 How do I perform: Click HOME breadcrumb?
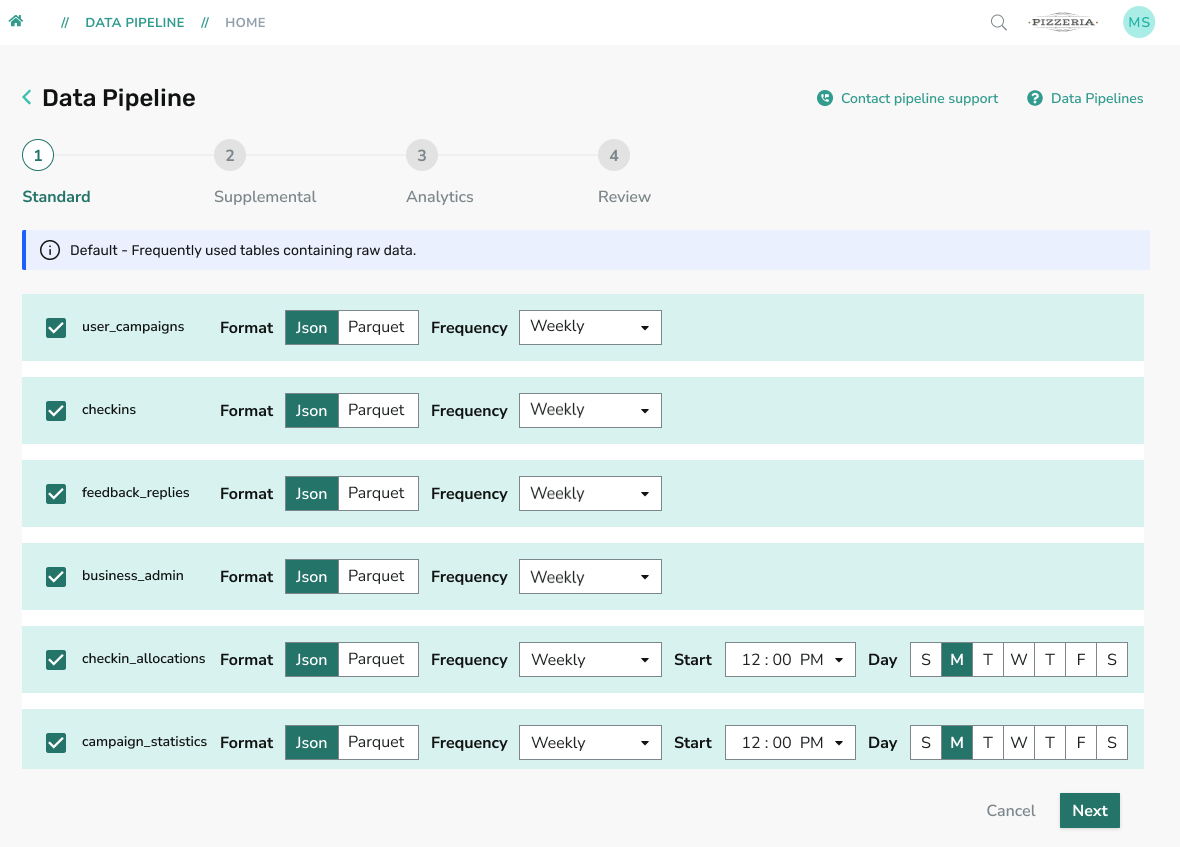coord(245,23)
